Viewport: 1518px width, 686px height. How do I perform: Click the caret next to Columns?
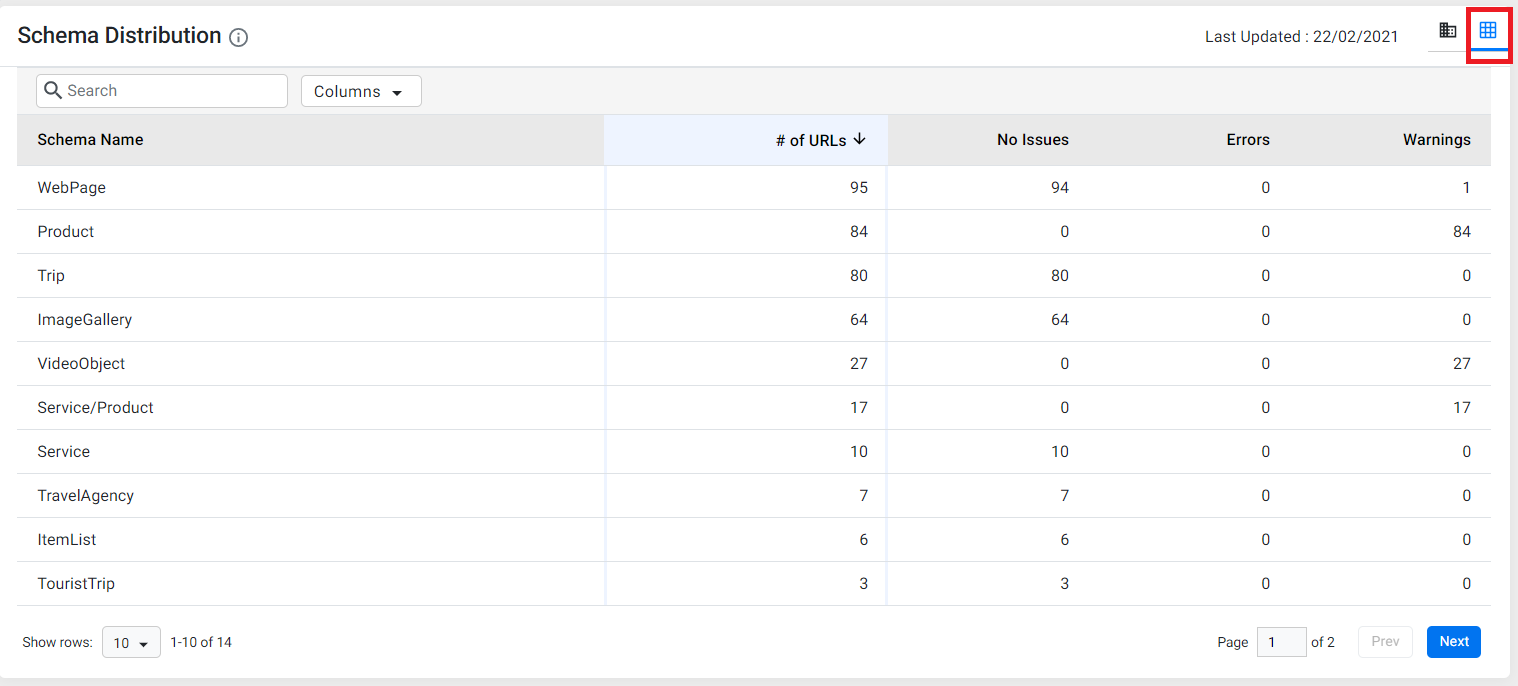(x=397, y=92)
